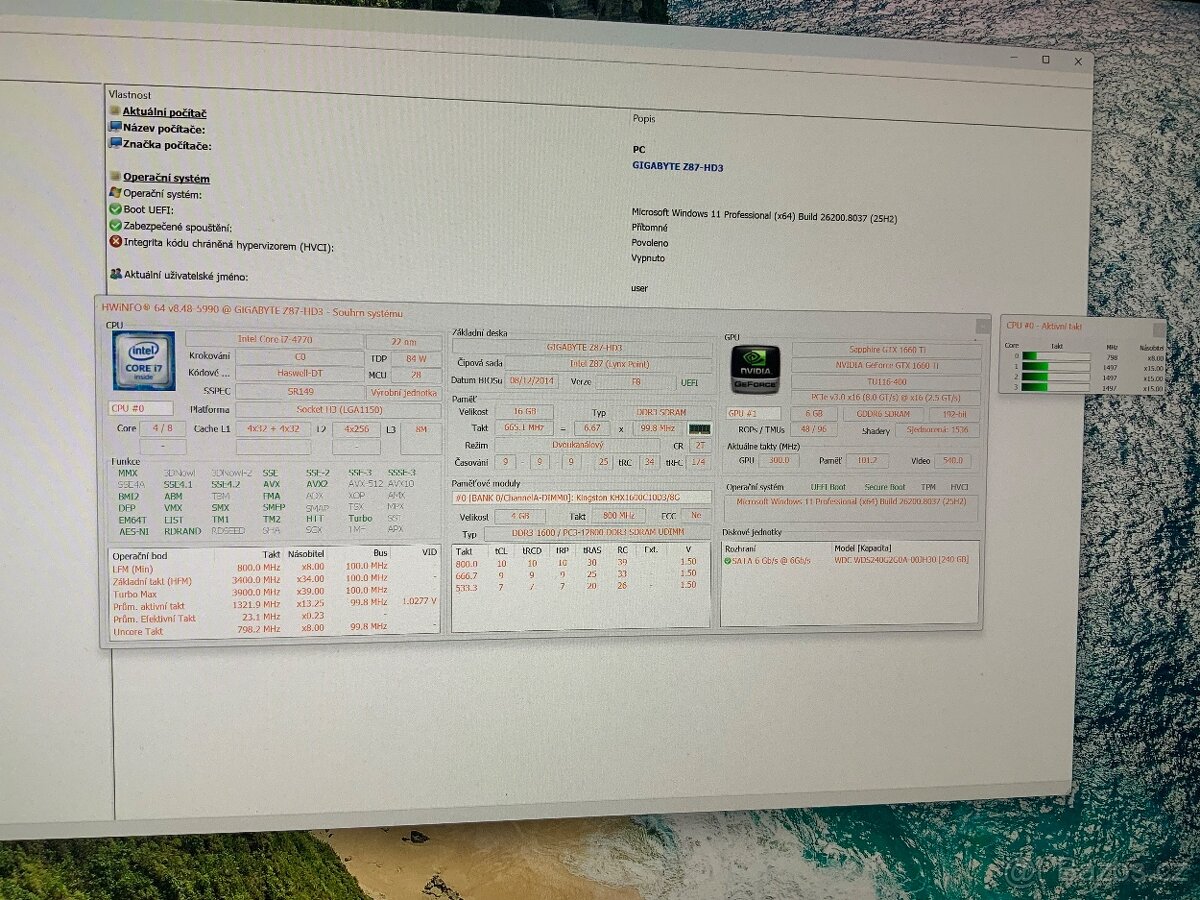Click the Core 3 clock bar
Screen dimensions: 1200x900
coord(1056,386)
